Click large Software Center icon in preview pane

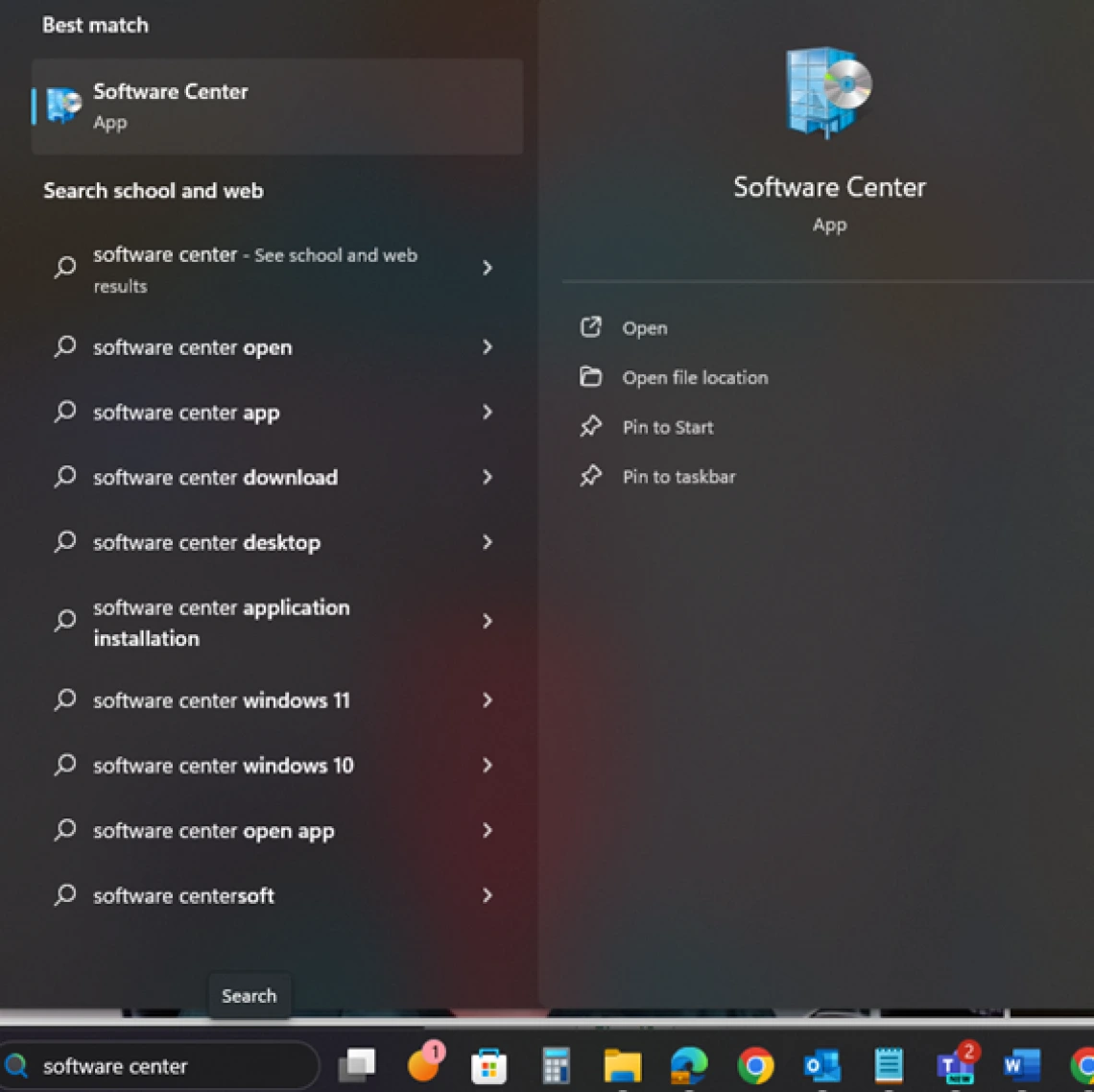(829, 92)
